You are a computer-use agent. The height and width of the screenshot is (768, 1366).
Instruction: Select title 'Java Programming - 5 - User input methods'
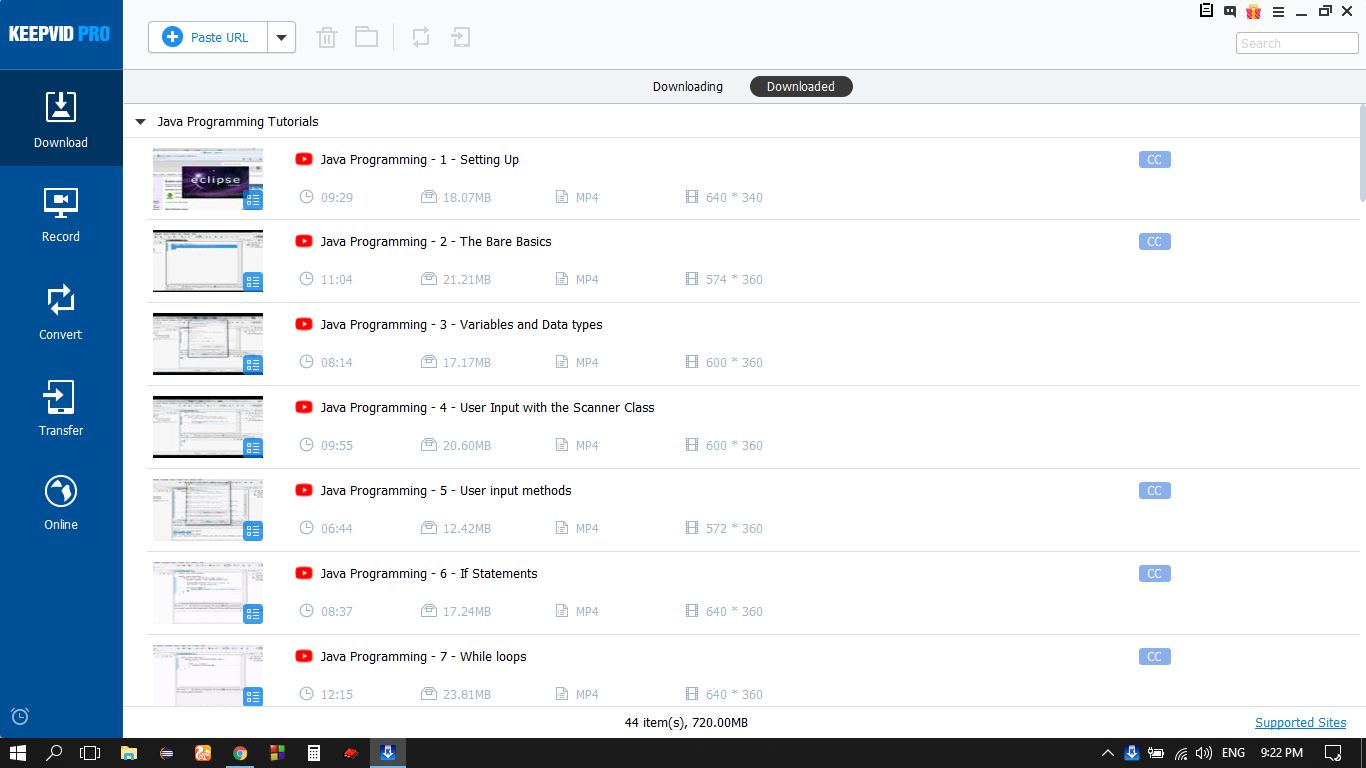pos(446,491)
